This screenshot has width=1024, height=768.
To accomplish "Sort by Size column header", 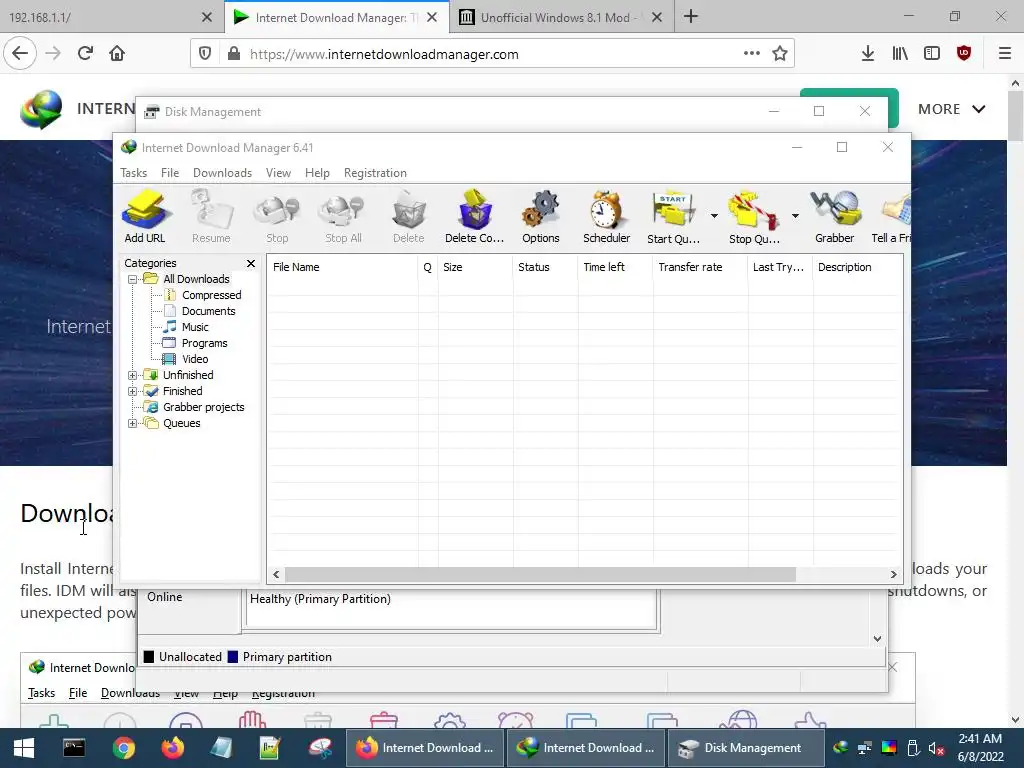I will 475,267.
